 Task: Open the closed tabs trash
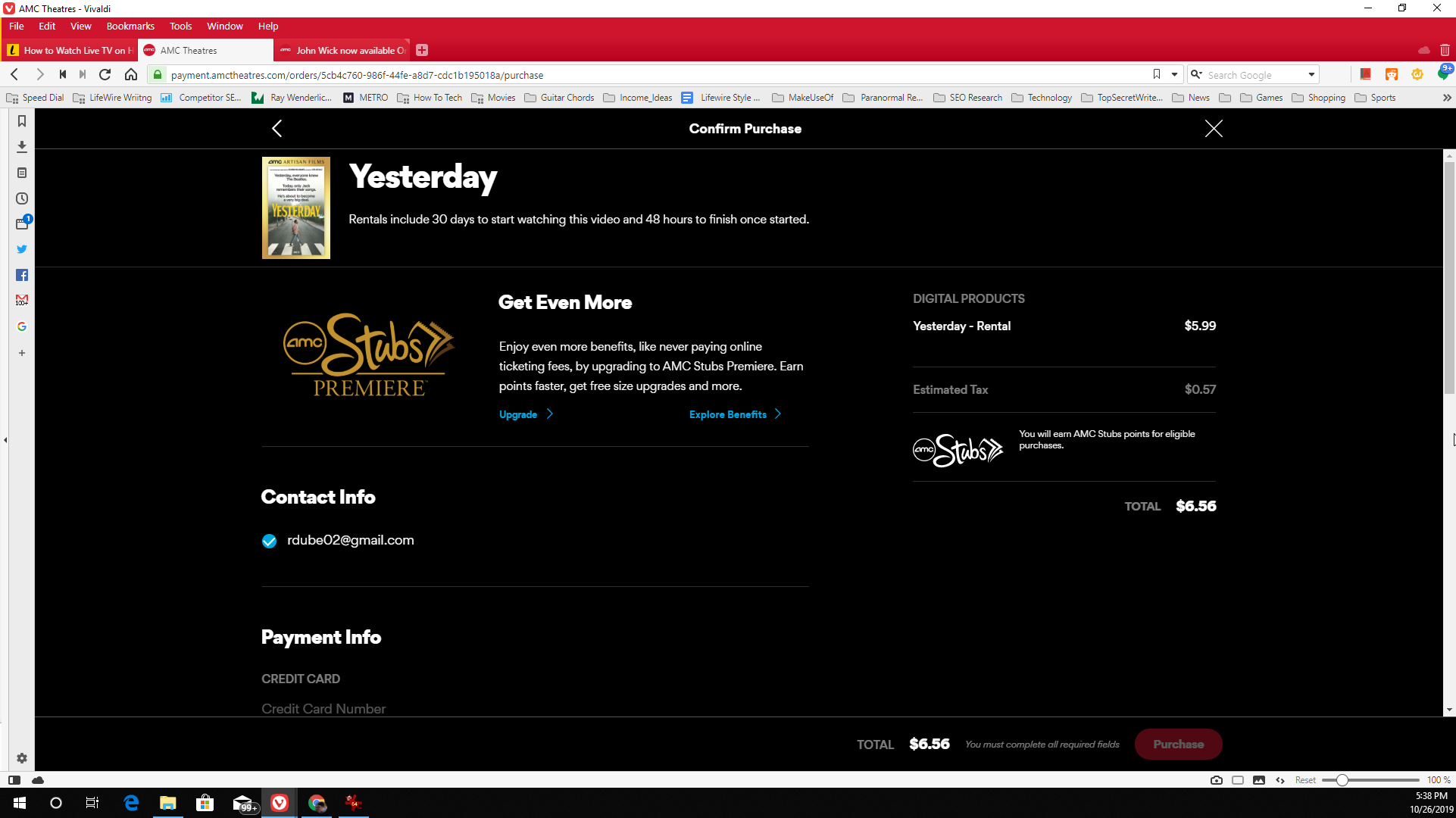[1445, 50]
